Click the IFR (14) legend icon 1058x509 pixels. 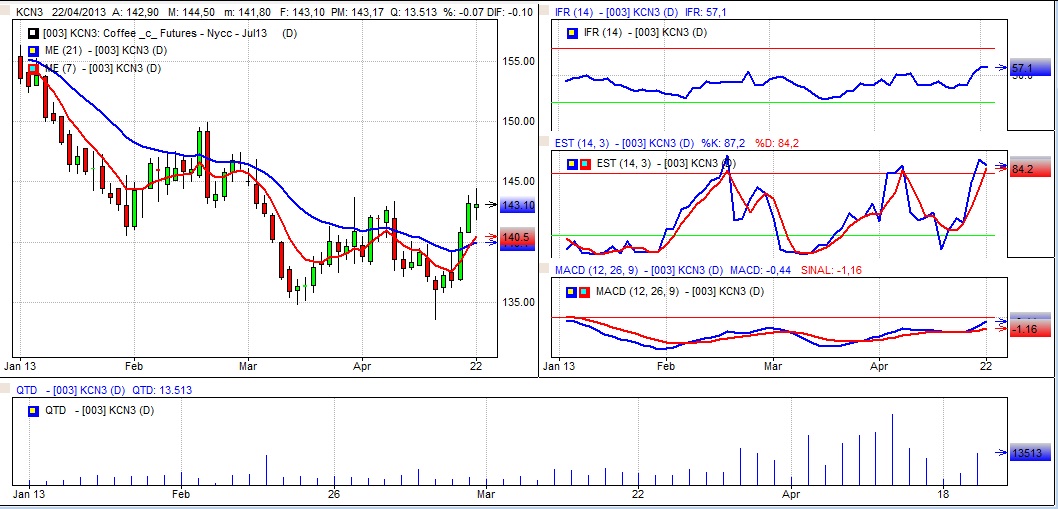571,33
